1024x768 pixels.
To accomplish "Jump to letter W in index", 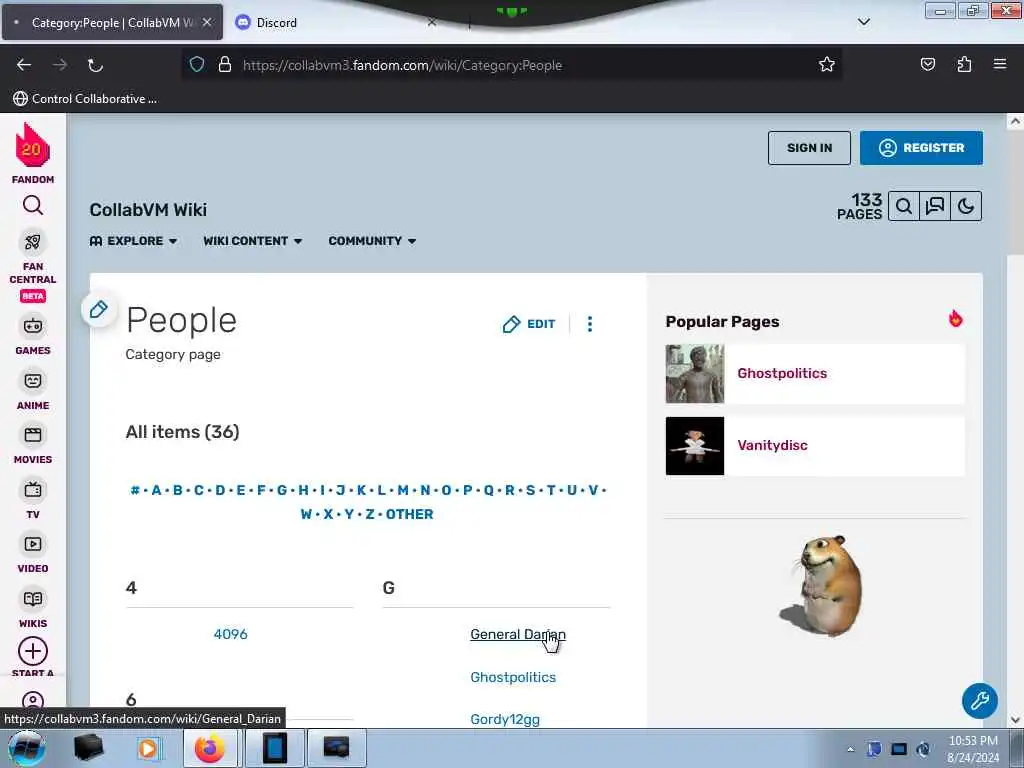I will point(306,515).
